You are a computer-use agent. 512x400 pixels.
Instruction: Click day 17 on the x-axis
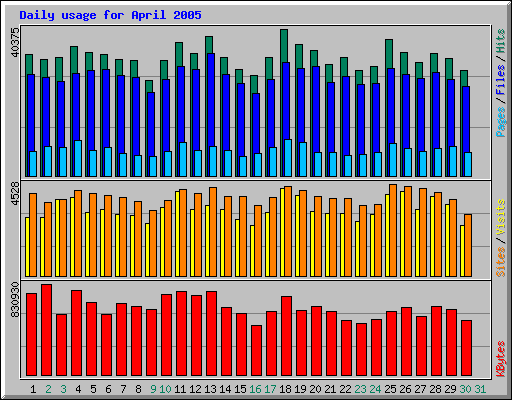270,389
